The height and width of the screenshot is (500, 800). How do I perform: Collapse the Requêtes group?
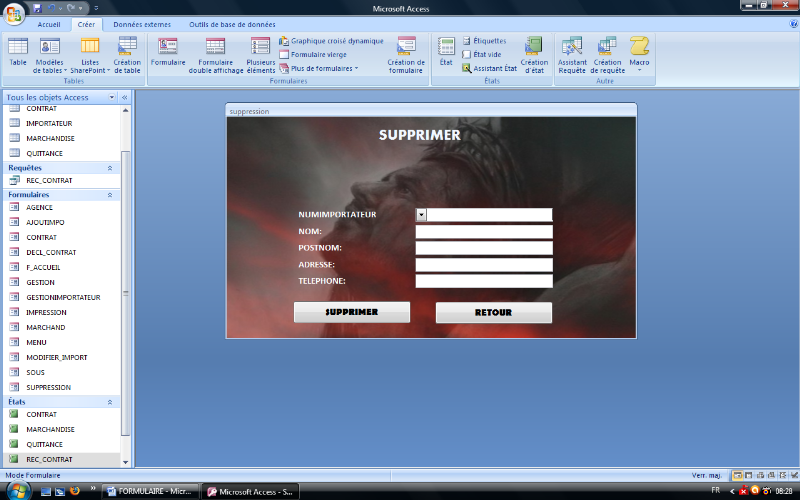[110, 168]
